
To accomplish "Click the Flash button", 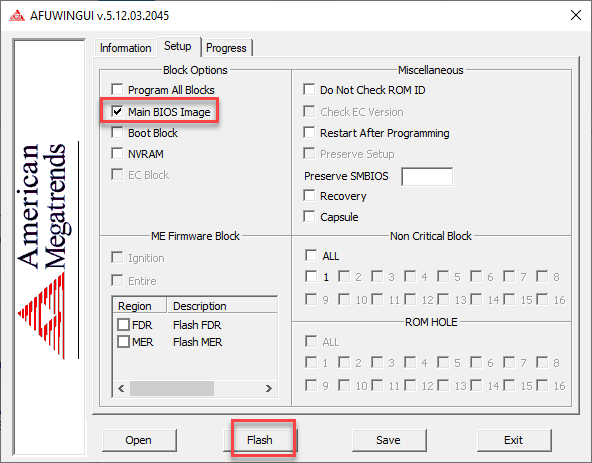I will [260, 440].
